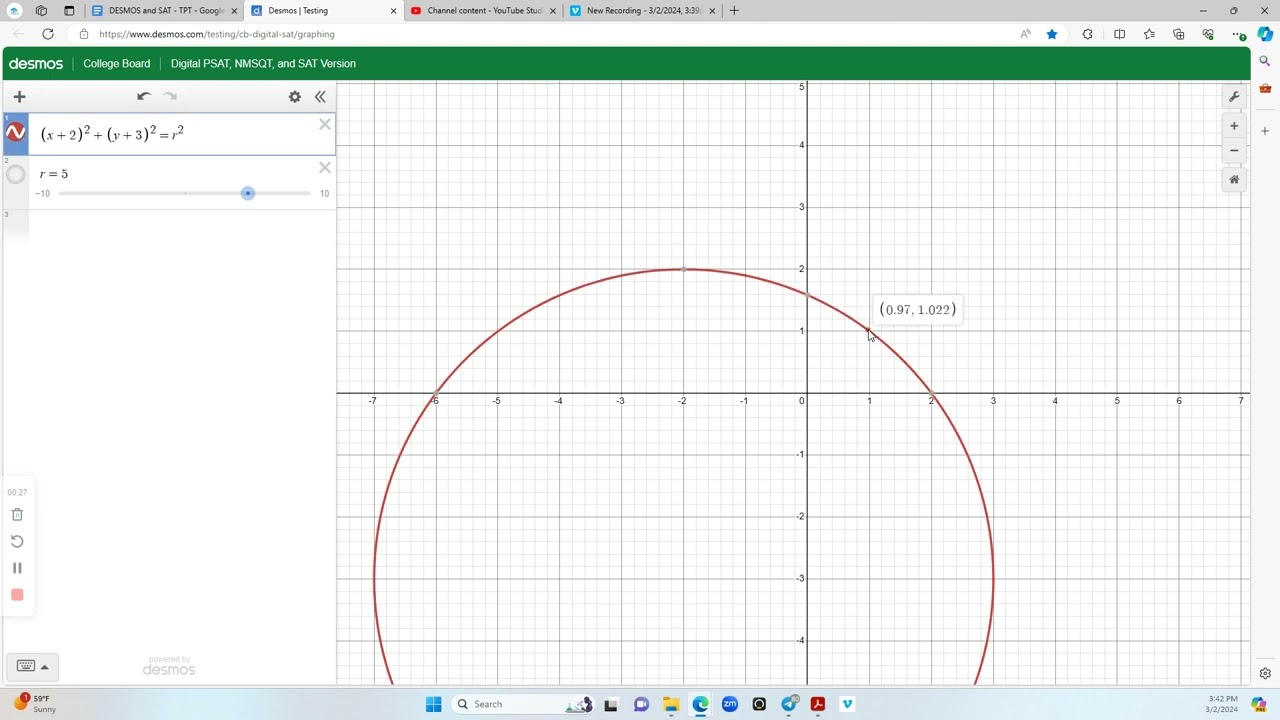Click the Desmos logo
The image size is (1280, 720).
coord(36,64)
